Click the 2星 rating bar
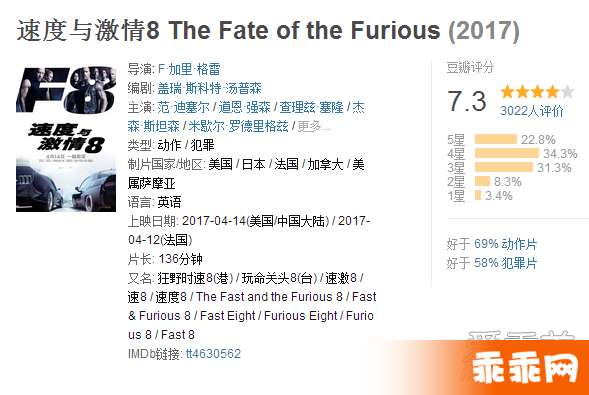589x395 pixels. coord(482,181)
